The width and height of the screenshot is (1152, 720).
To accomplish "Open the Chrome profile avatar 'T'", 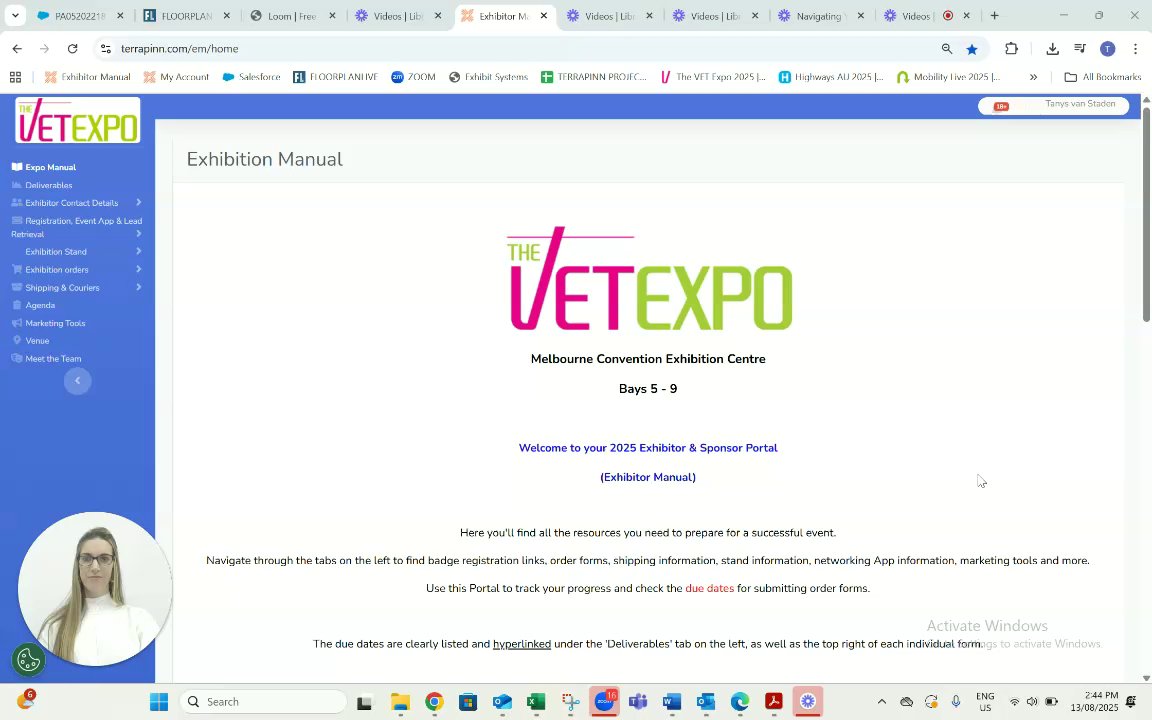I will 1108,48.
